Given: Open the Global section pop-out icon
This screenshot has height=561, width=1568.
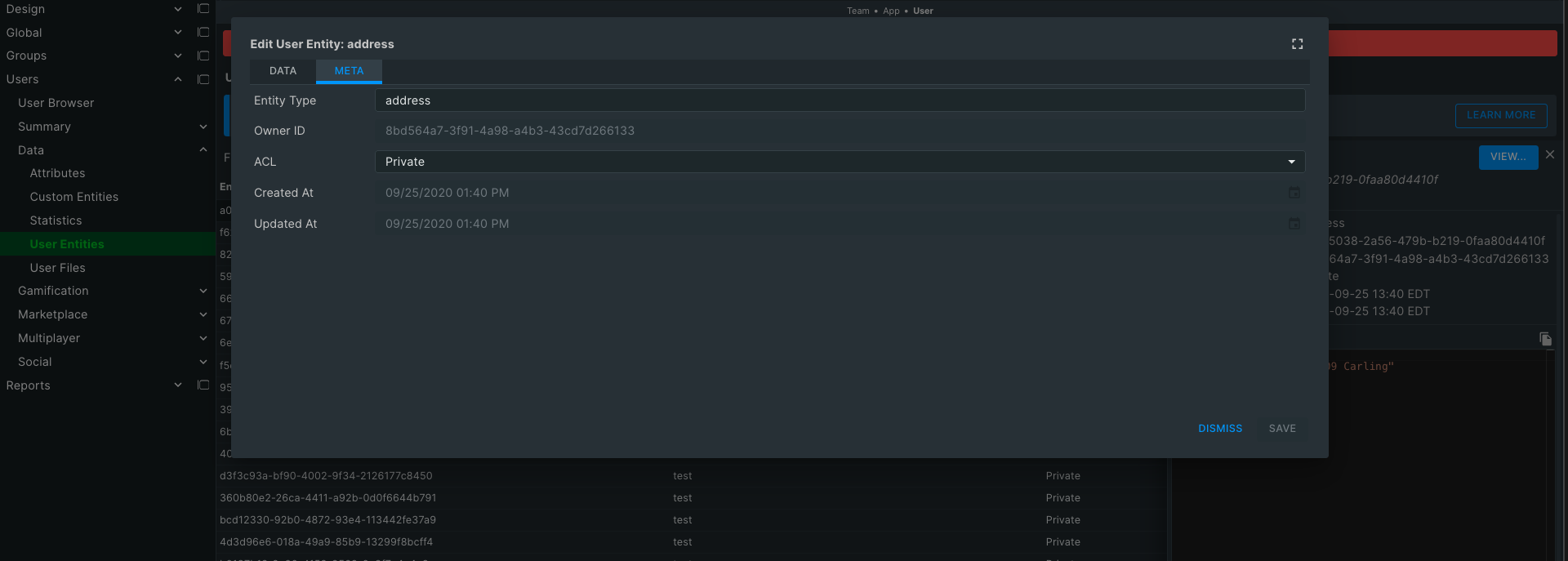Looking at the screenshot, I should 203,33.
